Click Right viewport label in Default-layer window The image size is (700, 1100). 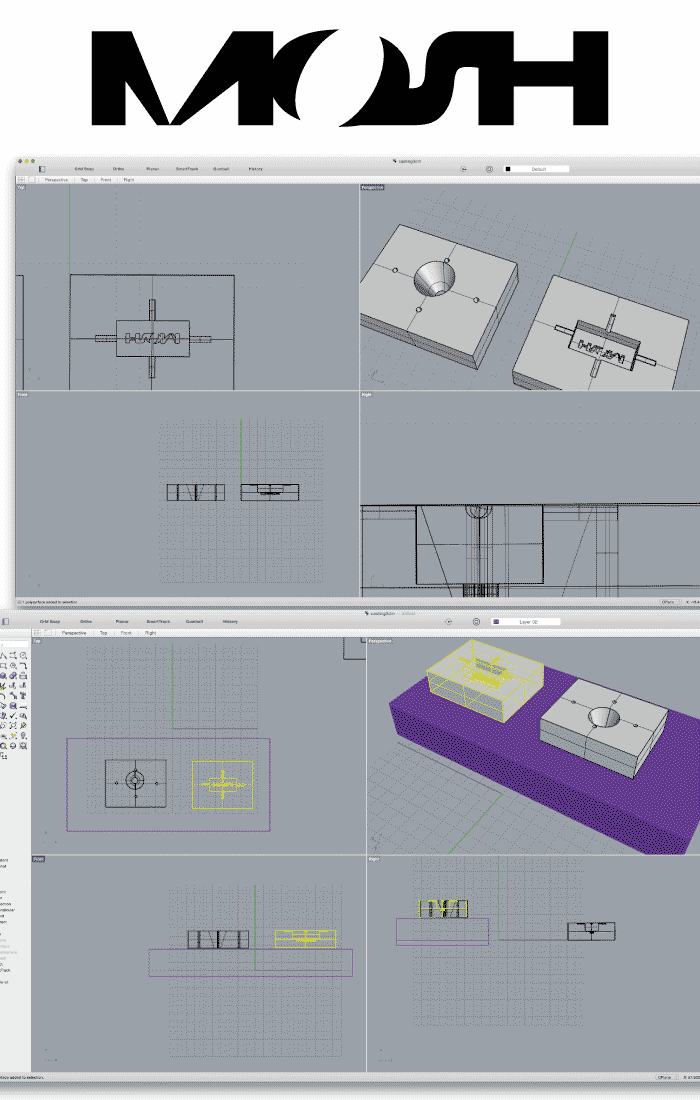[366, 395]
